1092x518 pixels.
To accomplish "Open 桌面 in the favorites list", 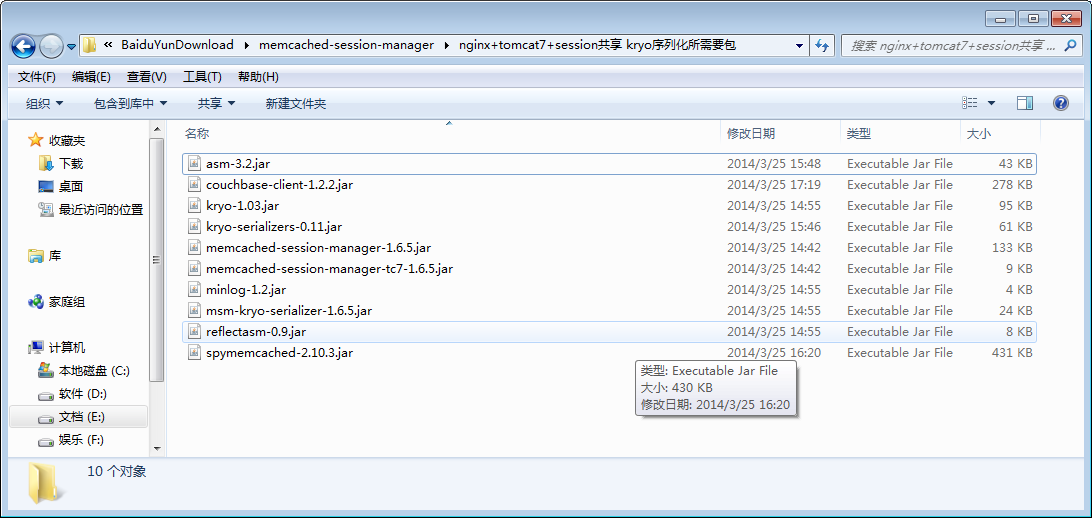I will [71, 187].
